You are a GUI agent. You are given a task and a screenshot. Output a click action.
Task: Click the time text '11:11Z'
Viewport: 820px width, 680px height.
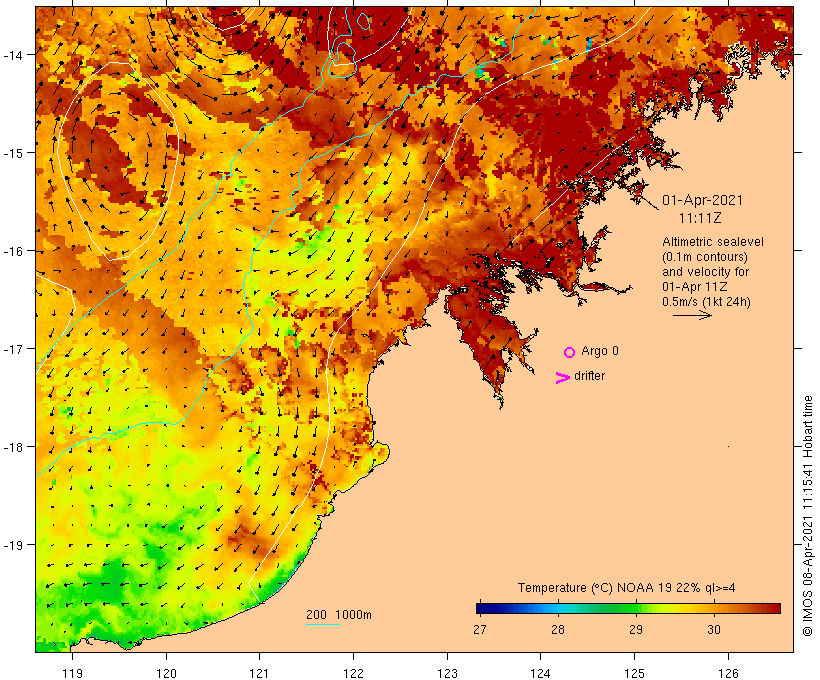700,218
